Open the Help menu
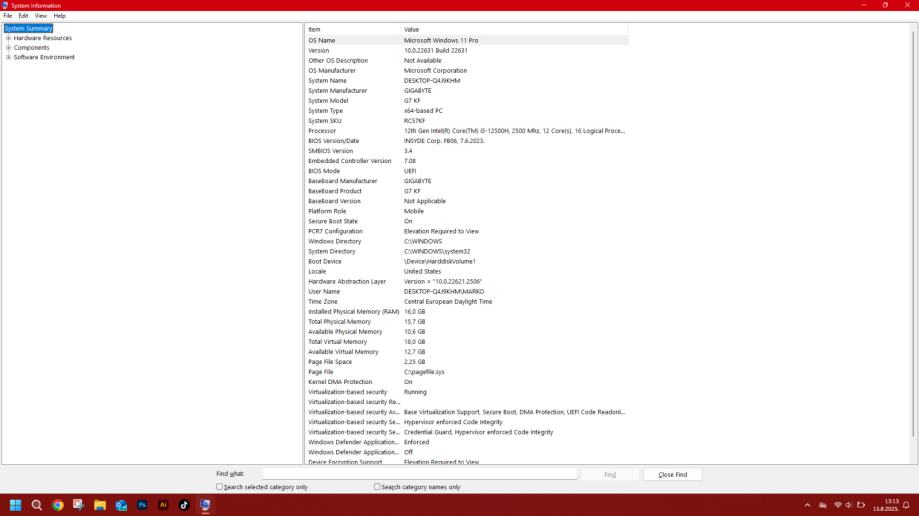 coord(59,16)
